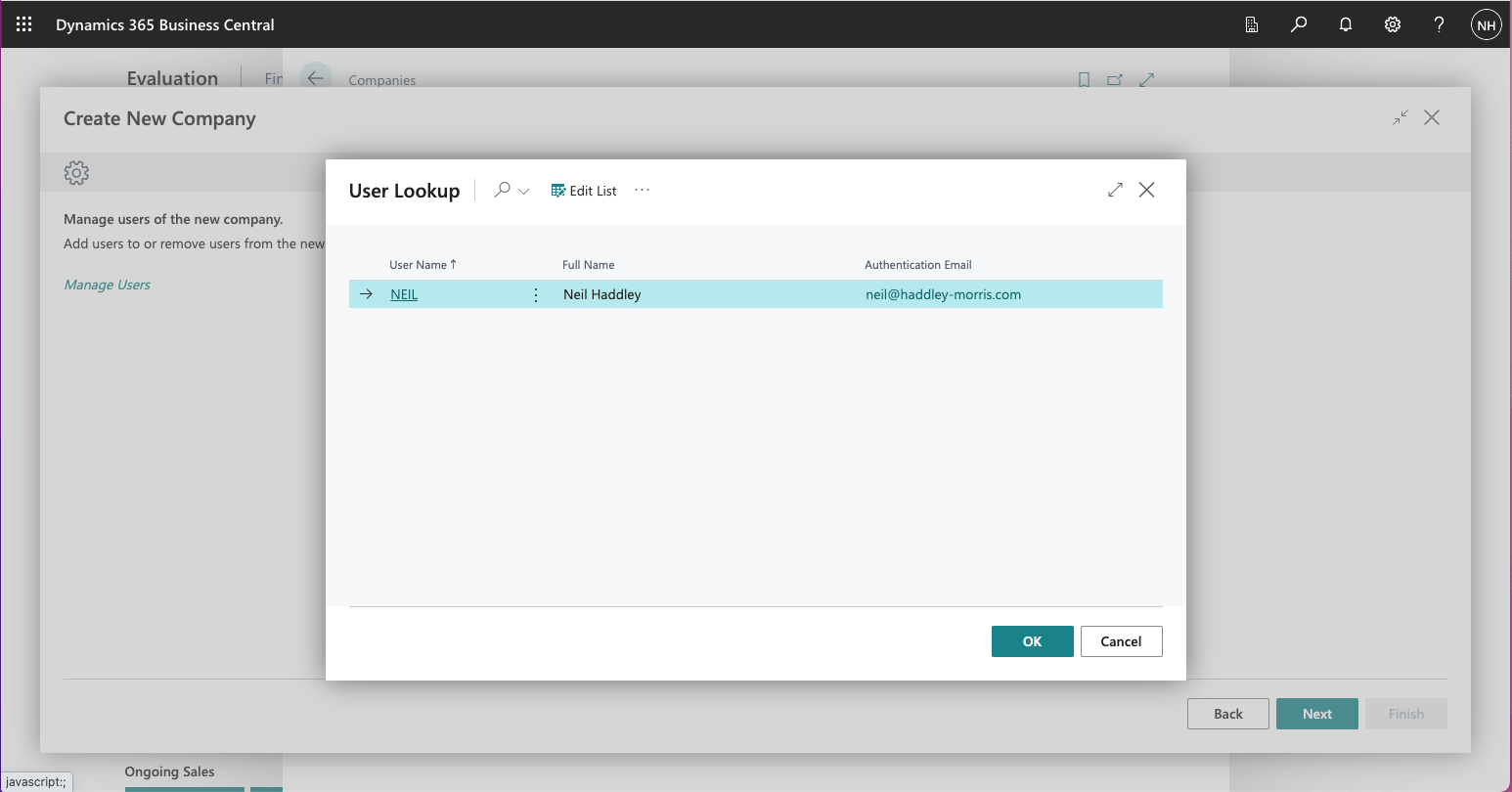1512x792 pixels.
Task: Click the back arrow on the Companies page
Action: pos(315,78)
